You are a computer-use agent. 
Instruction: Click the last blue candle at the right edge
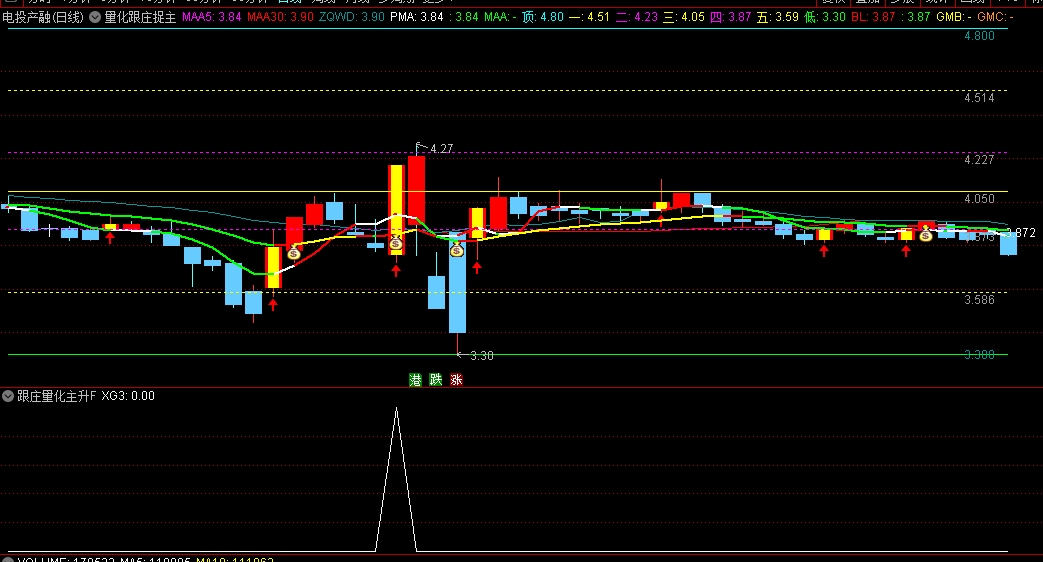pos(1008,242)
